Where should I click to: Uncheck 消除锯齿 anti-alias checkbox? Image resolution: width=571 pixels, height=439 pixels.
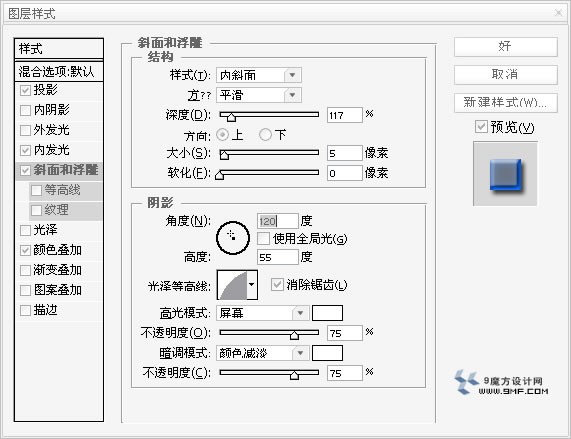click(277, 284)
